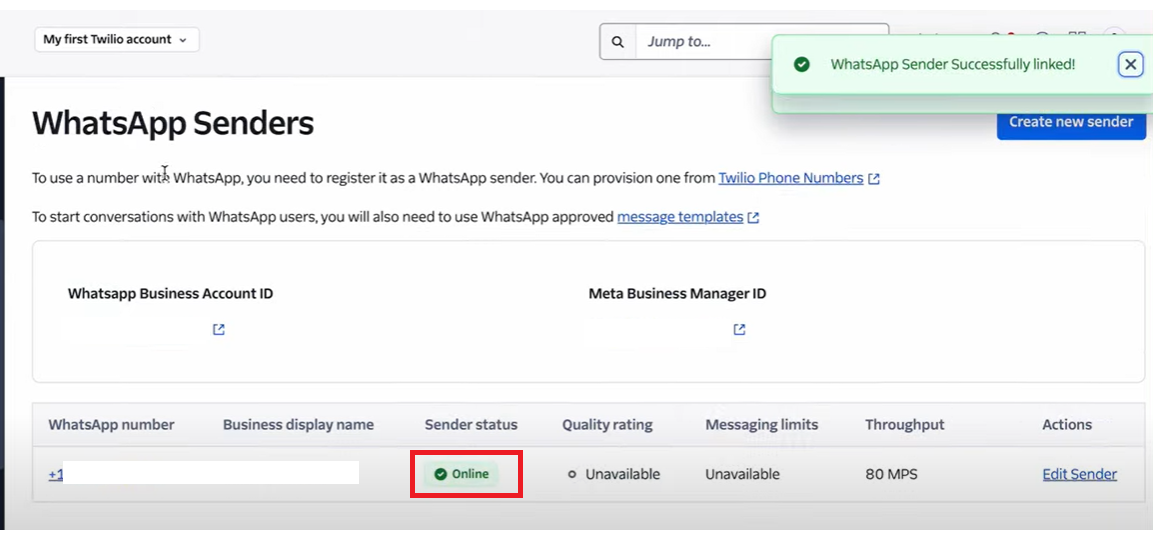Click the Unavailable messaging limits value
The image size is (1167, 541).
[x=742, y=474]
